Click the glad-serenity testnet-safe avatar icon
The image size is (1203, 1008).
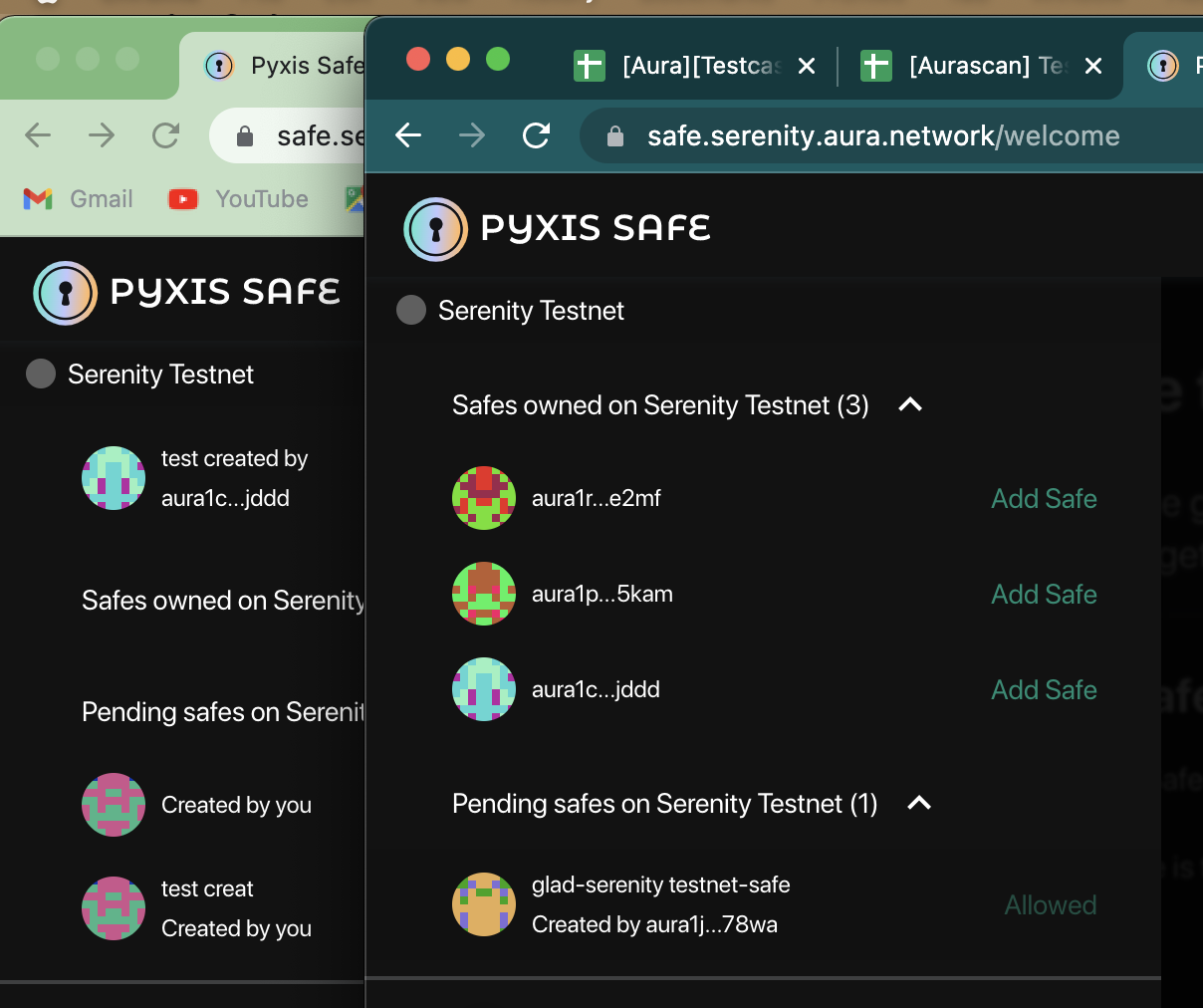point(484,904)
